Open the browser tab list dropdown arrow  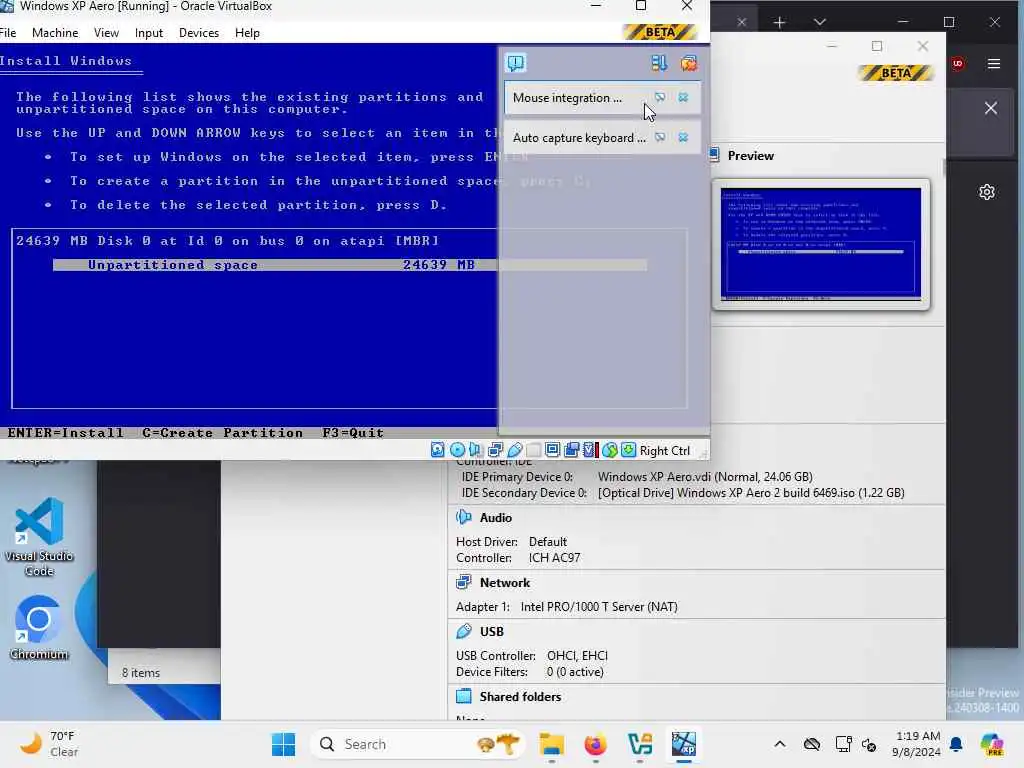pos(820,22)
